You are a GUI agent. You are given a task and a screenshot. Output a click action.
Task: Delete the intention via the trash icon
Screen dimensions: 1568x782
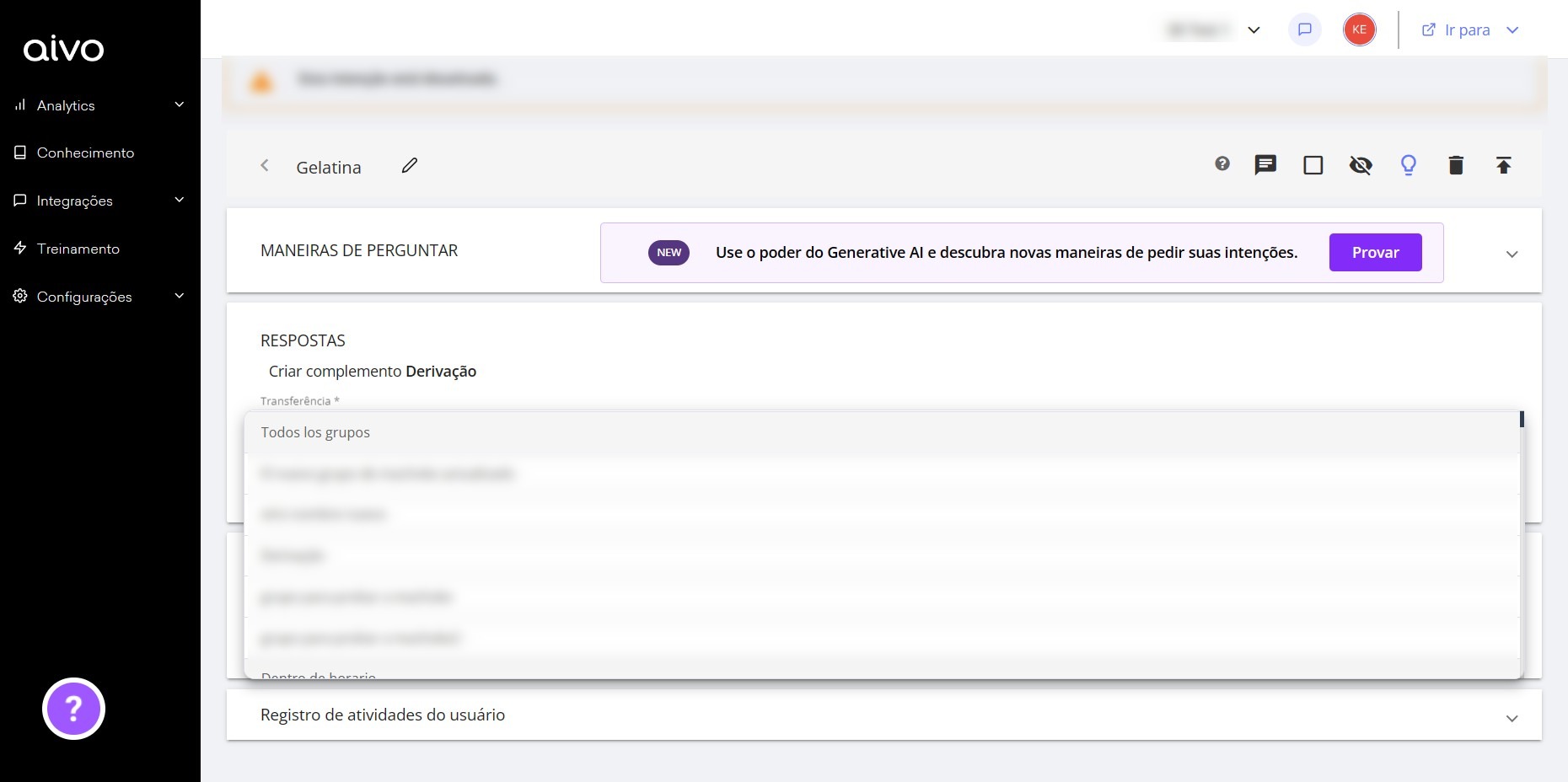click(x=1456, y=165)
